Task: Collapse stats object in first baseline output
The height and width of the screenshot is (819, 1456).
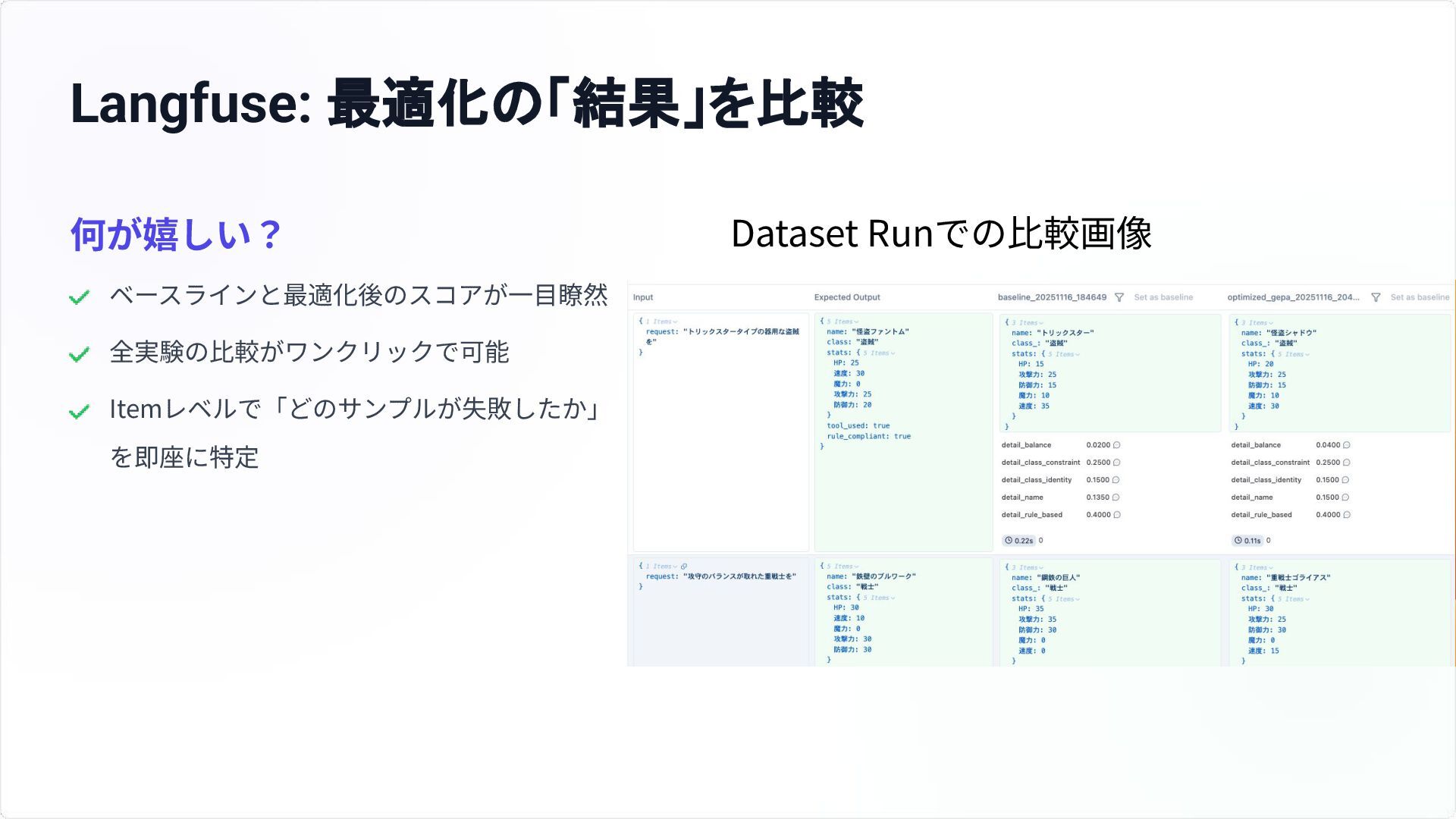Action: click(1065, 354)
